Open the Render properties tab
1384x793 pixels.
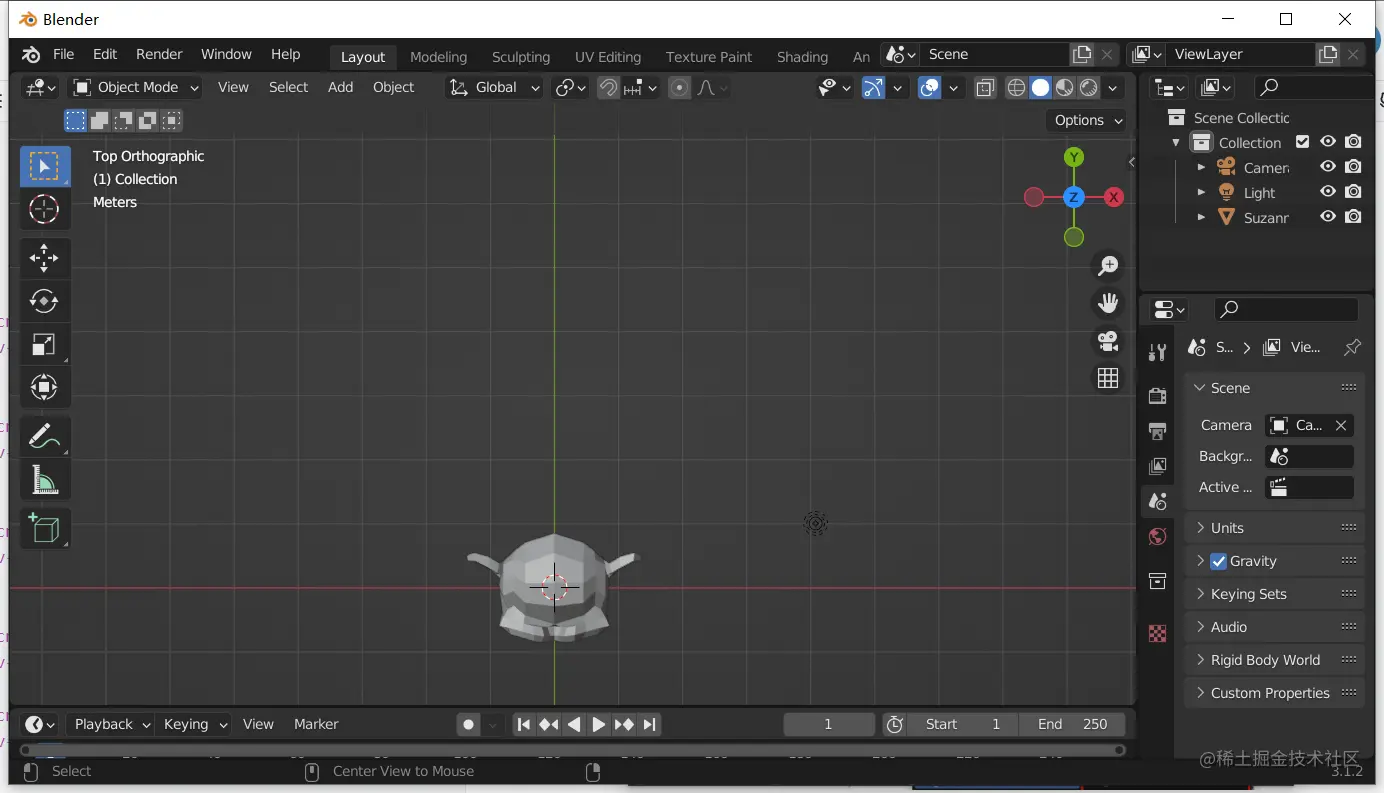(x=1158, y=395)
